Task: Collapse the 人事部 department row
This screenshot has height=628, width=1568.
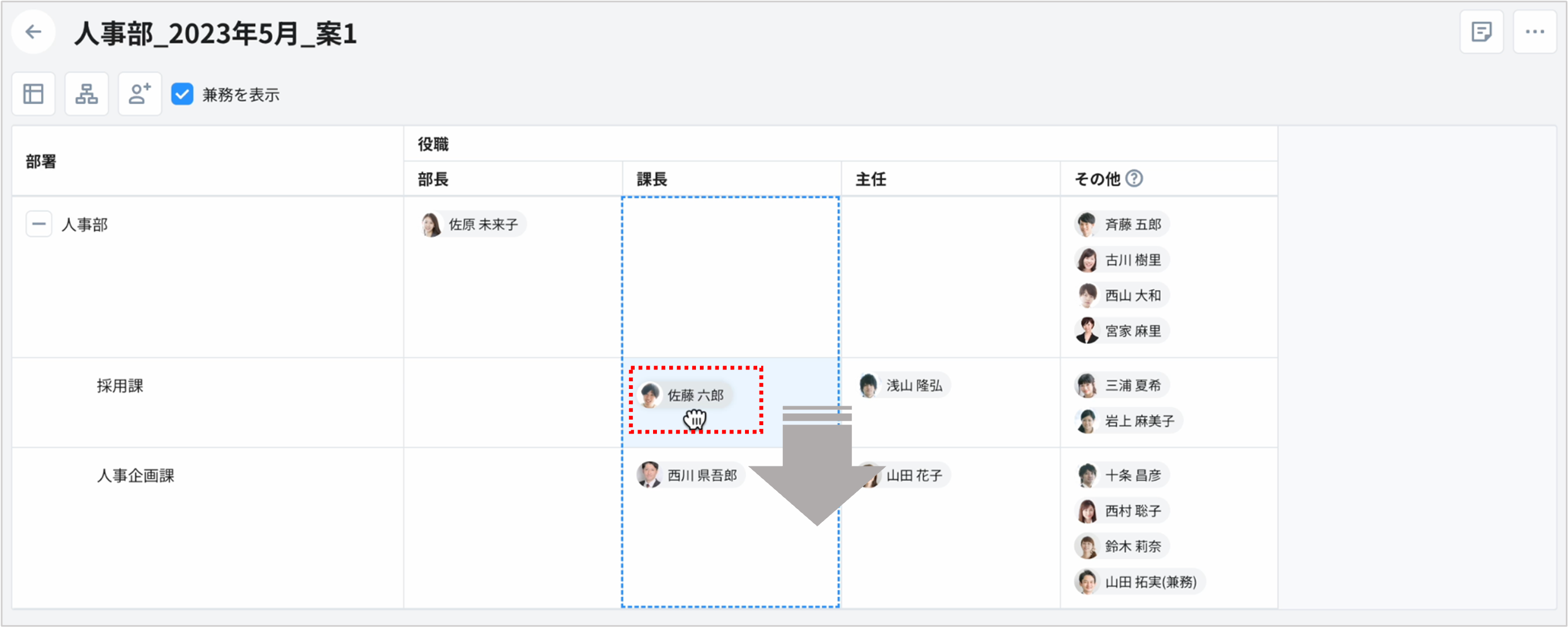Action: coord(38,224)
